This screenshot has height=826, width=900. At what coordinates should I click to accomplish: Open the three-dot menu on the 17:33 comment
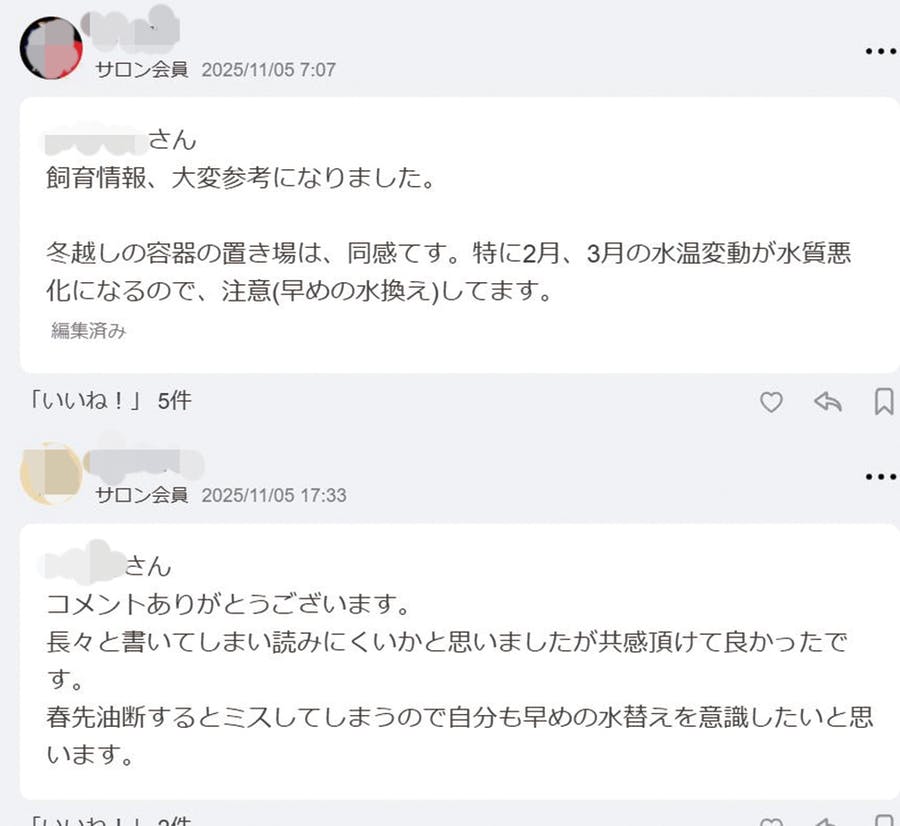(x=880, y=477)
